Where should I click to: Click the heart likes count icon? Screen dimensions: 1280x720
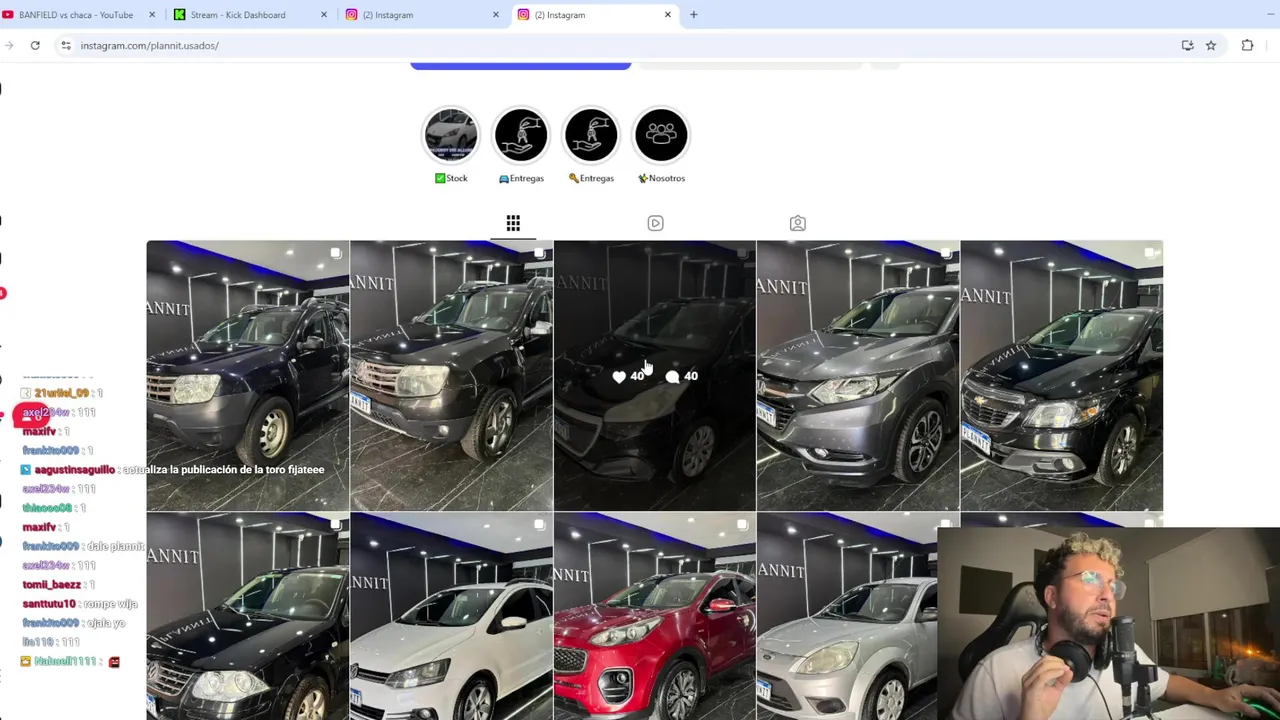619,376
